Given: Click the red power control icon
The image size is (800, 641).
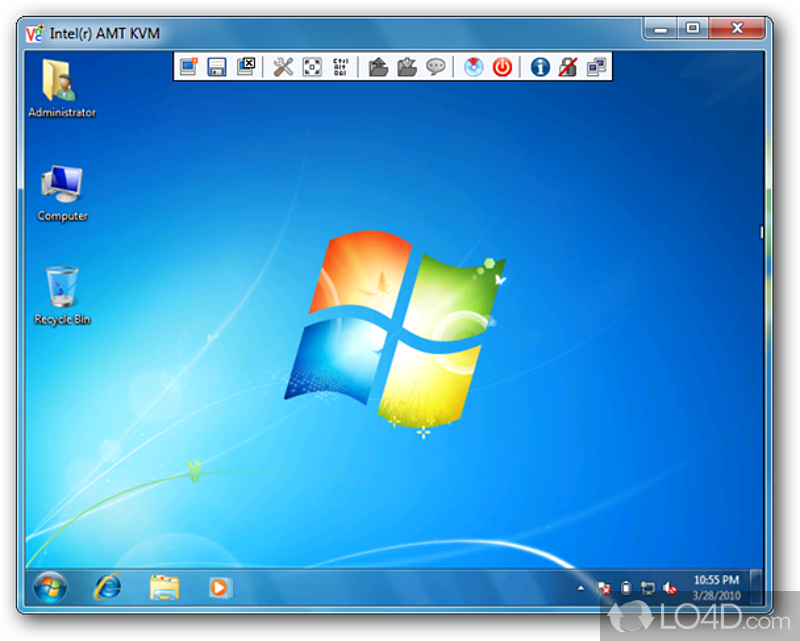Looking at the screenshot, I should coord(503,67).
